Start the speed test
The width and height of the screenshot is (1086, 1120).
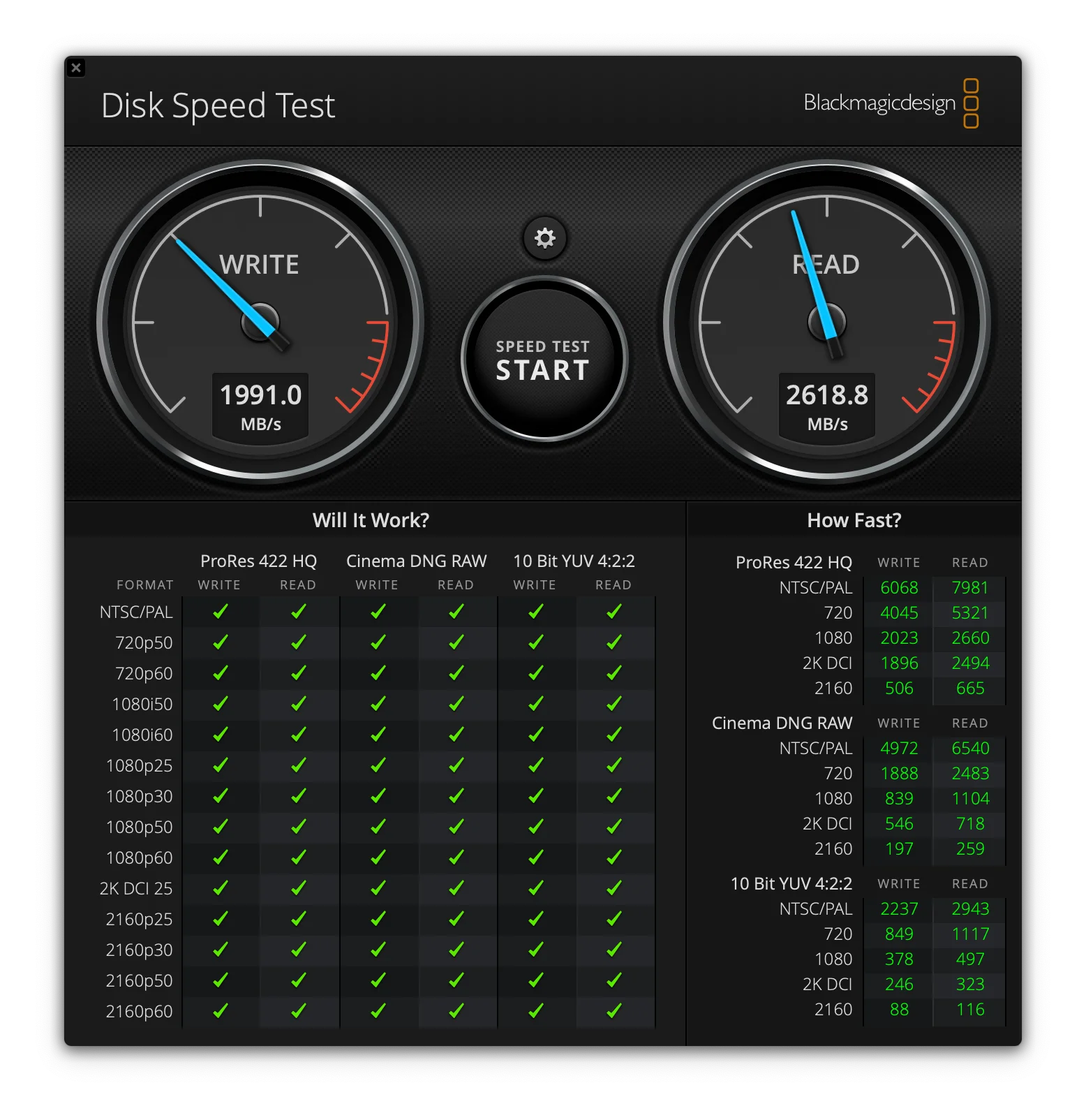[x=544, y=360]
